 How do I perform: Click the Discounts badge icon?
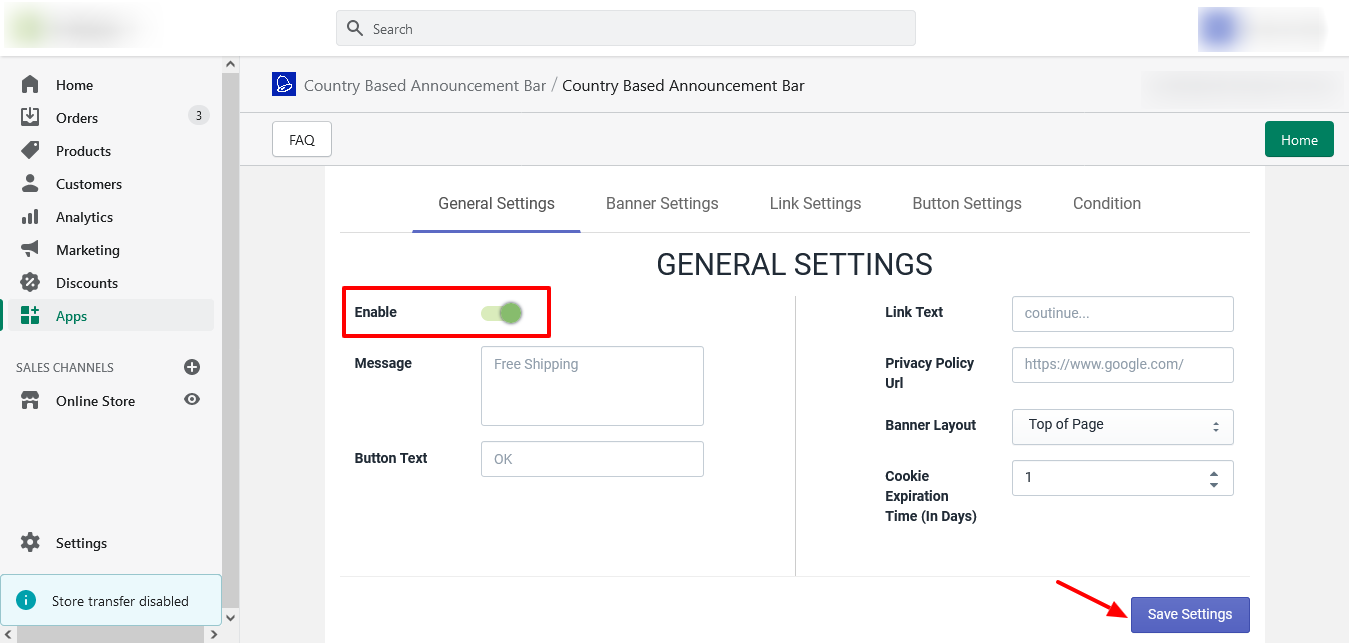(x=30, y=283)
